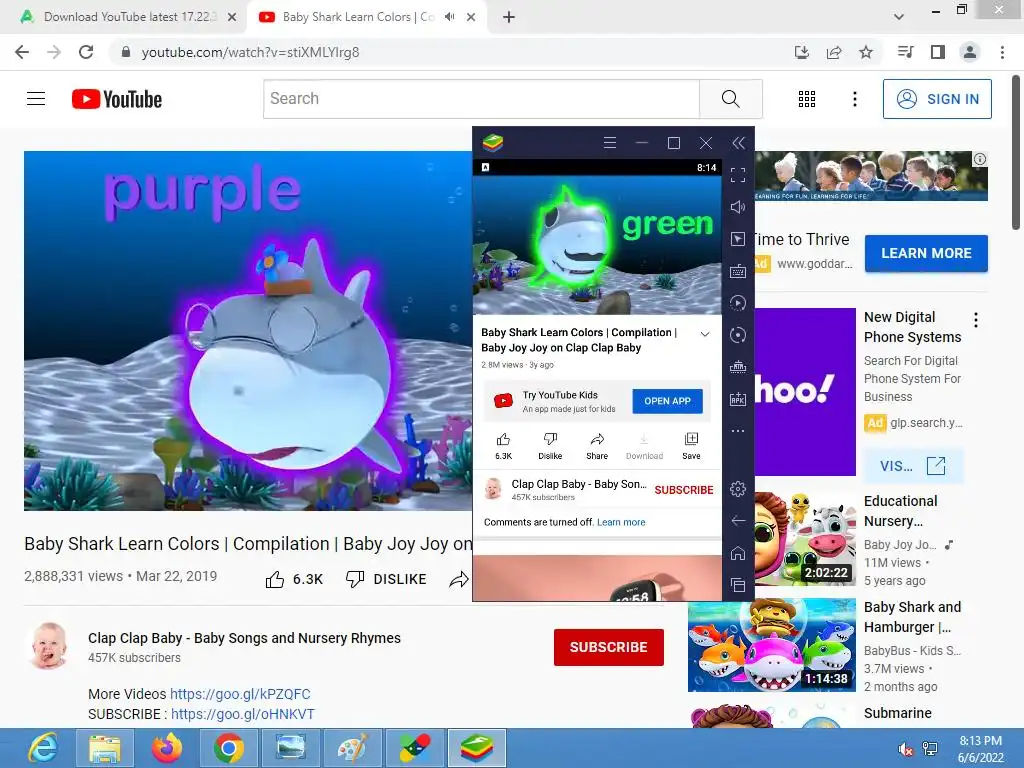The width and height of the screenshot is (1024, 768).
Task: Open Baby Shark and Hamburger video thumbnail
Action: coord(772,645)
